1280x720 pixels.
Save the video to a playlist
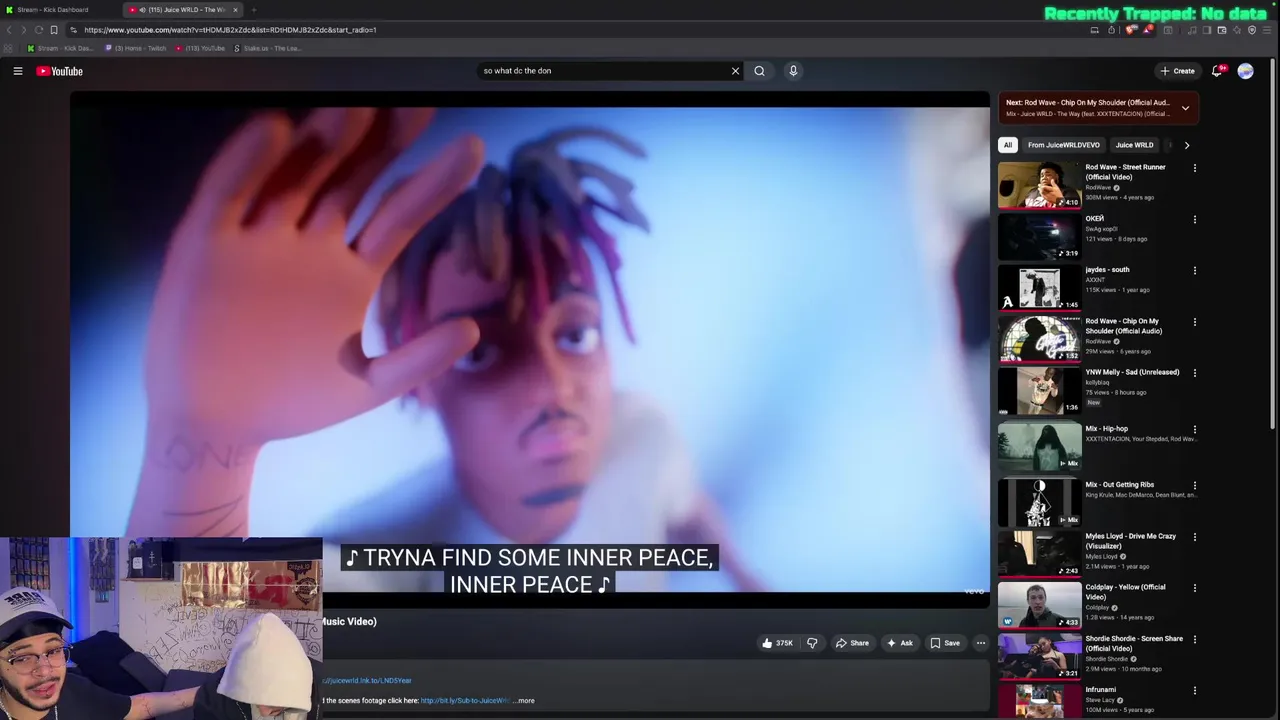tap(945, 643)
